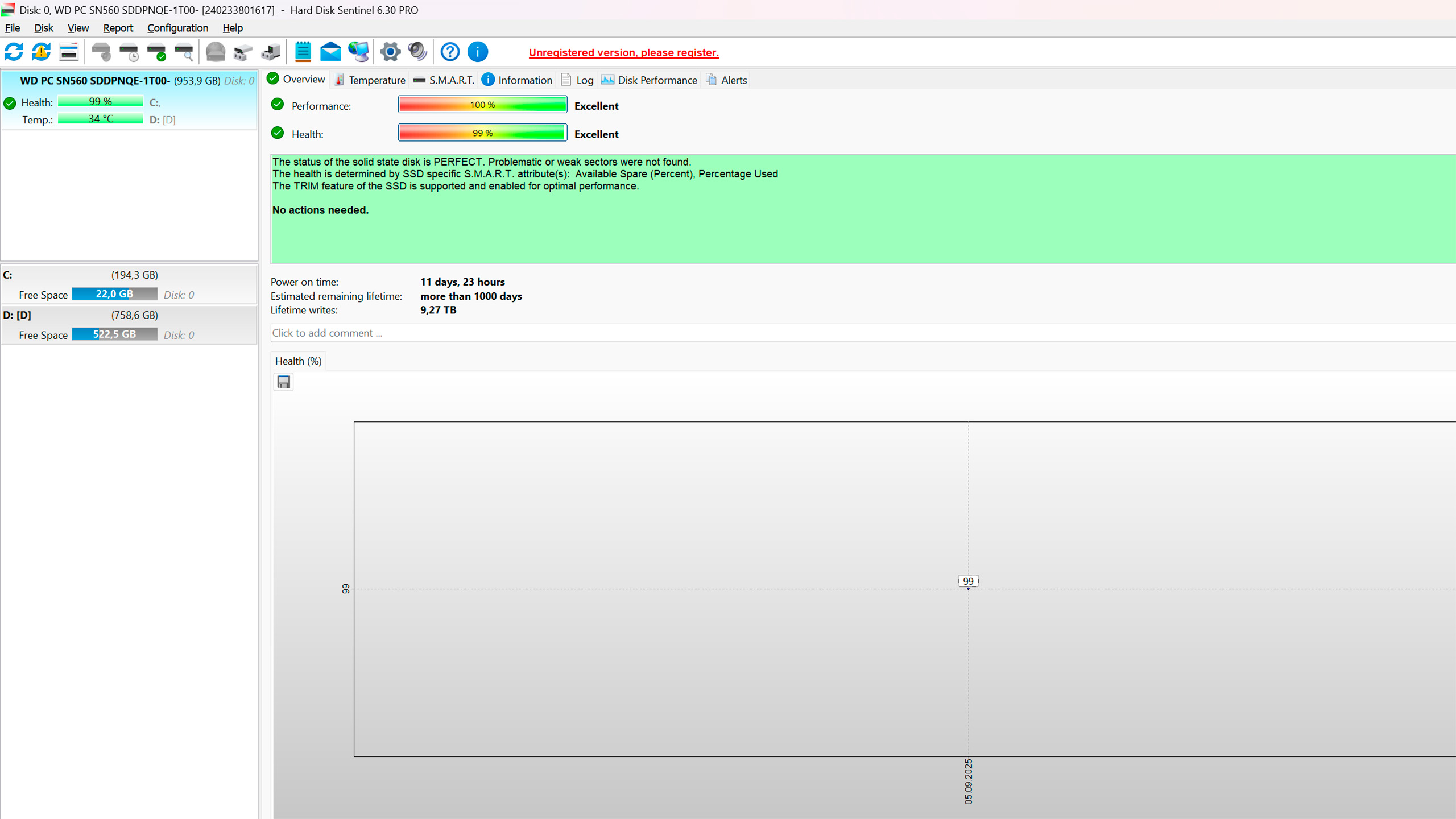1456x819 pixels.
Task: Switch to the S.M.A.R.T. tab
Action: (444, 80)
